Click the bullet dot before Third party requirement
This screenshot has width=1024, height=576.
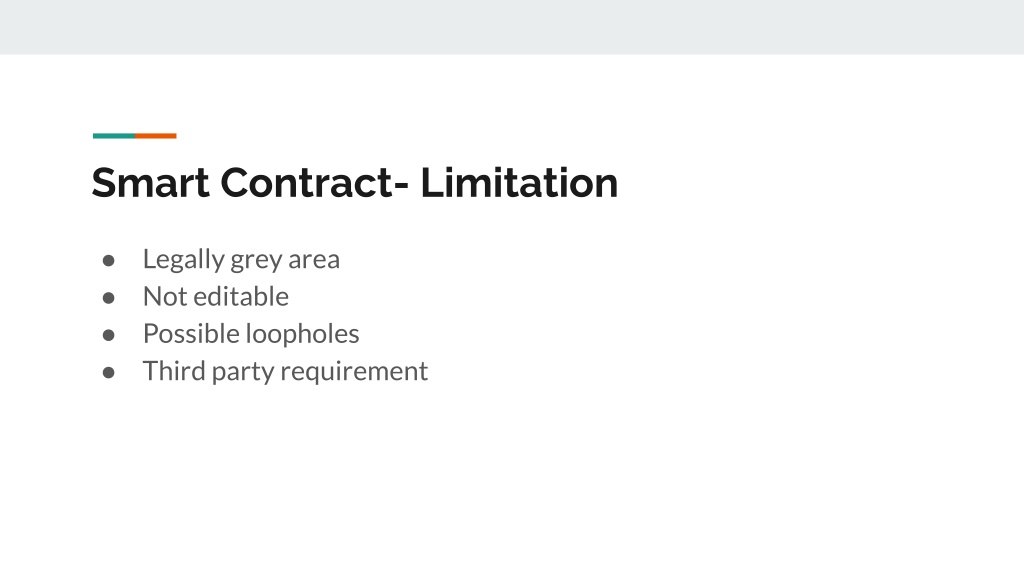click(109, 373)
